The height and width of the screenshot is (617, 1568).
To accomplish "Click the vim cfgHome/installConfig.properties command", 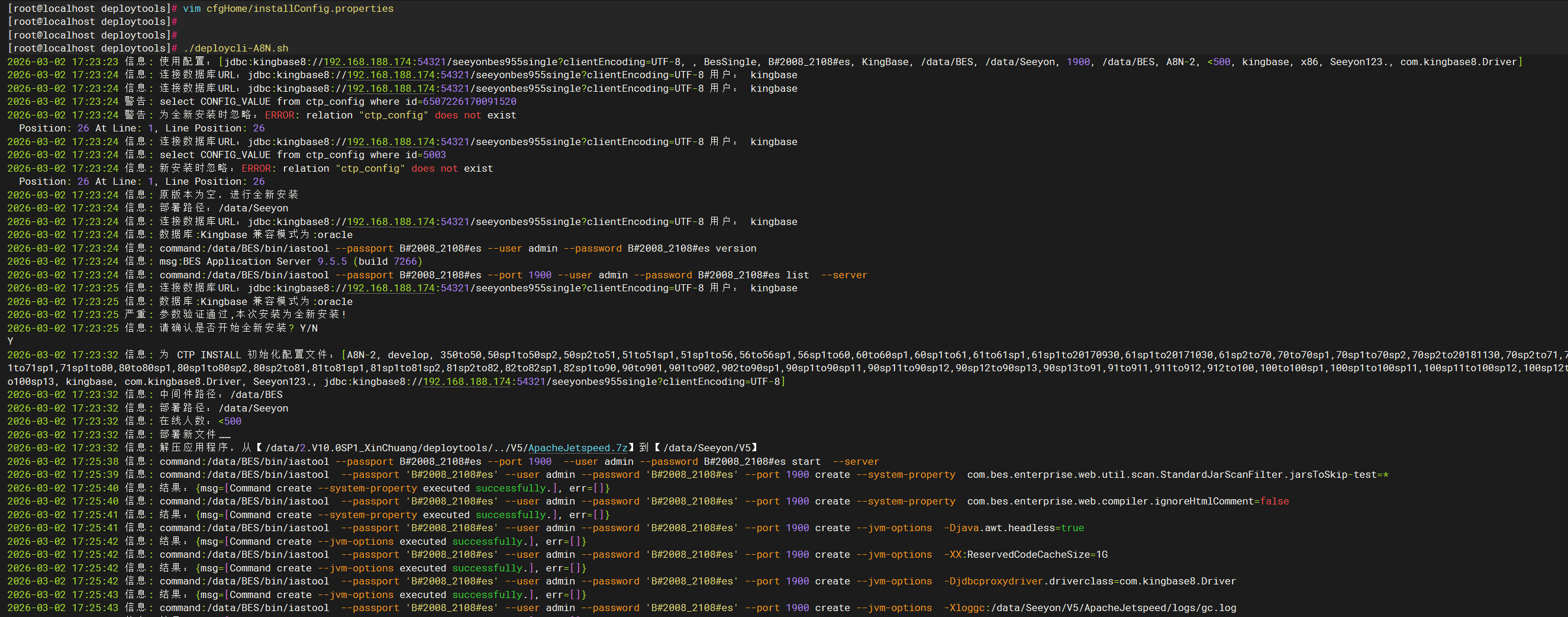I will (288, 8).
